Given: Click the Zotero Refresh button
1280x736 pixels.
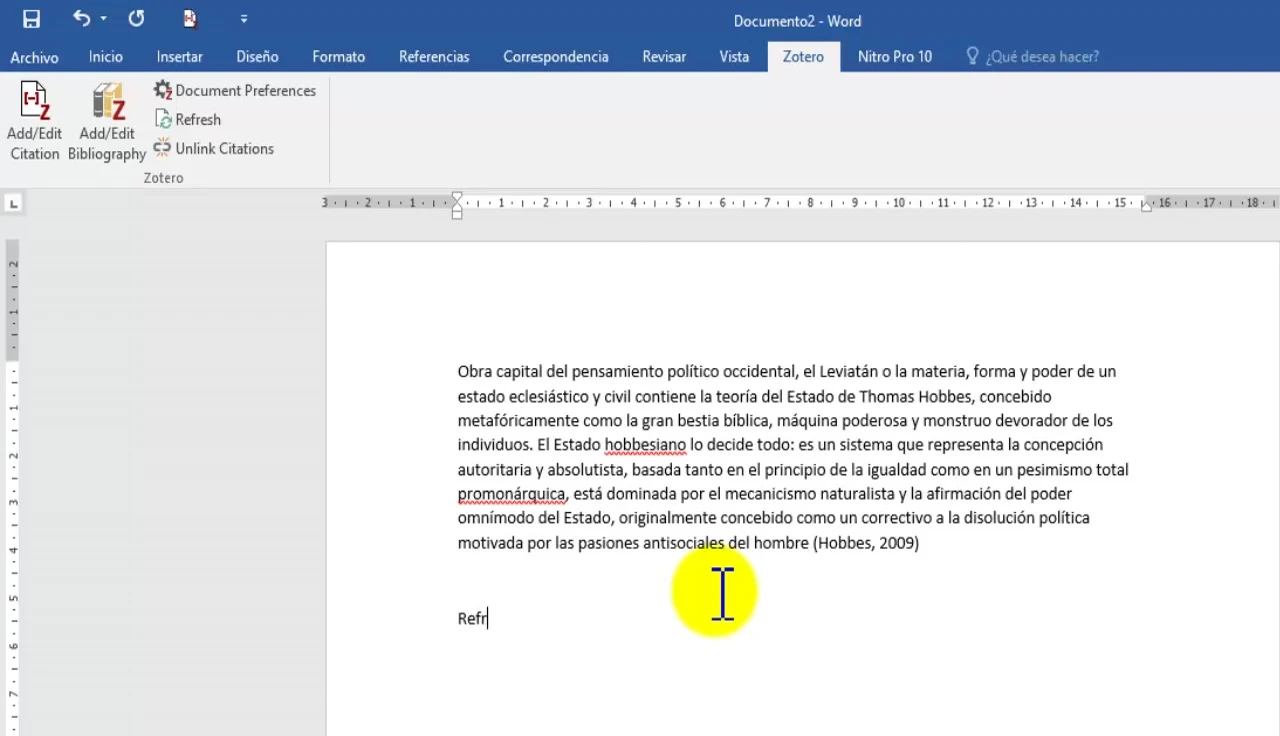Looking at the screenshot, I should (188, 119).
